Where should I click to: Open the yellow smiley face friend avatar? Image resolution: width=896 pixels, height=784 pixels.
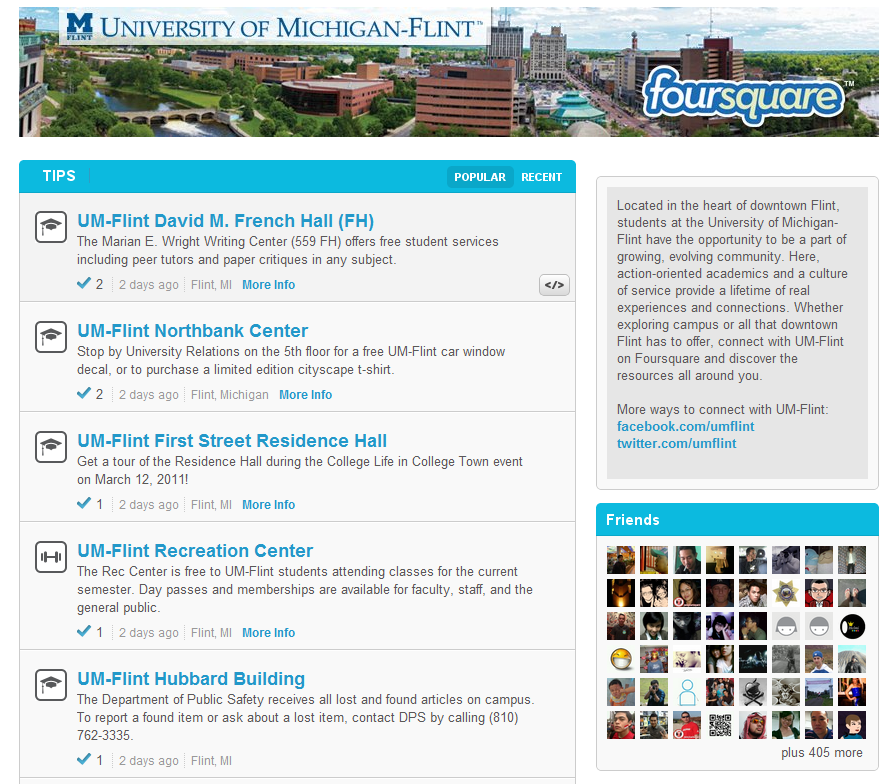[621, 659]
